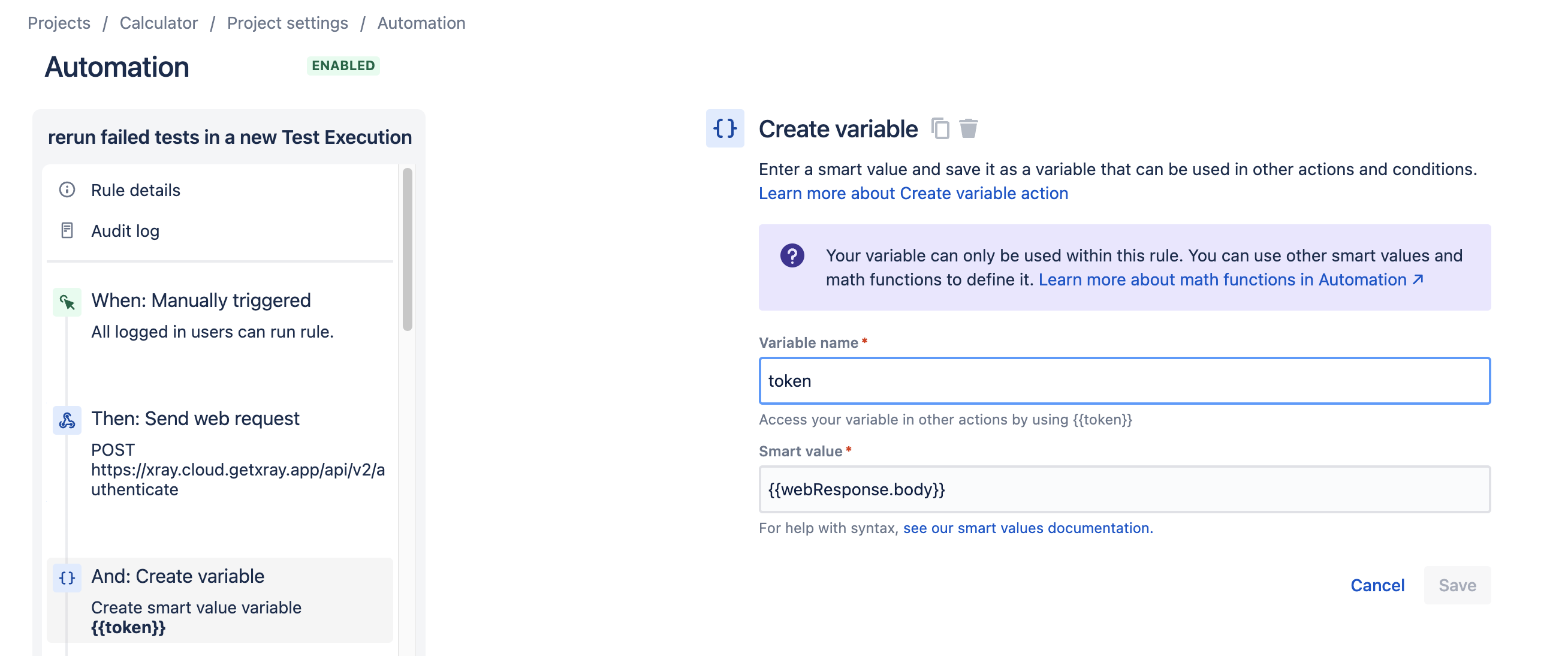Go to Projects breadcrumb
The height and width of the screenshot is (656, 1568).
point(59,23)
